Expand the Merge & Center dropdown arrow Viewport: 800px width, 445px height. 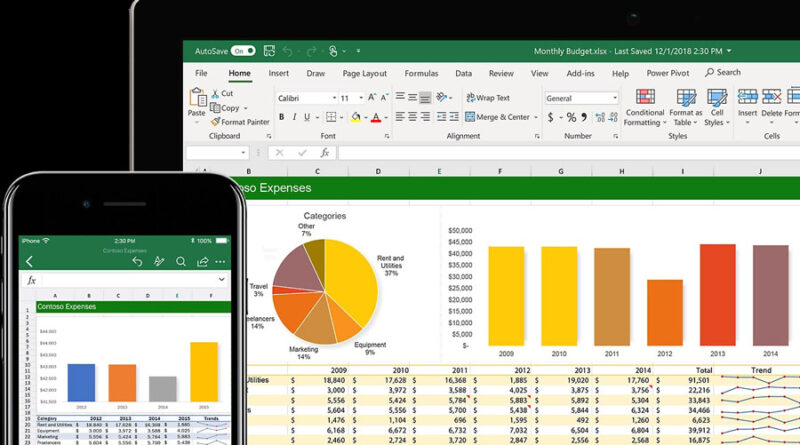coord(536,117)
